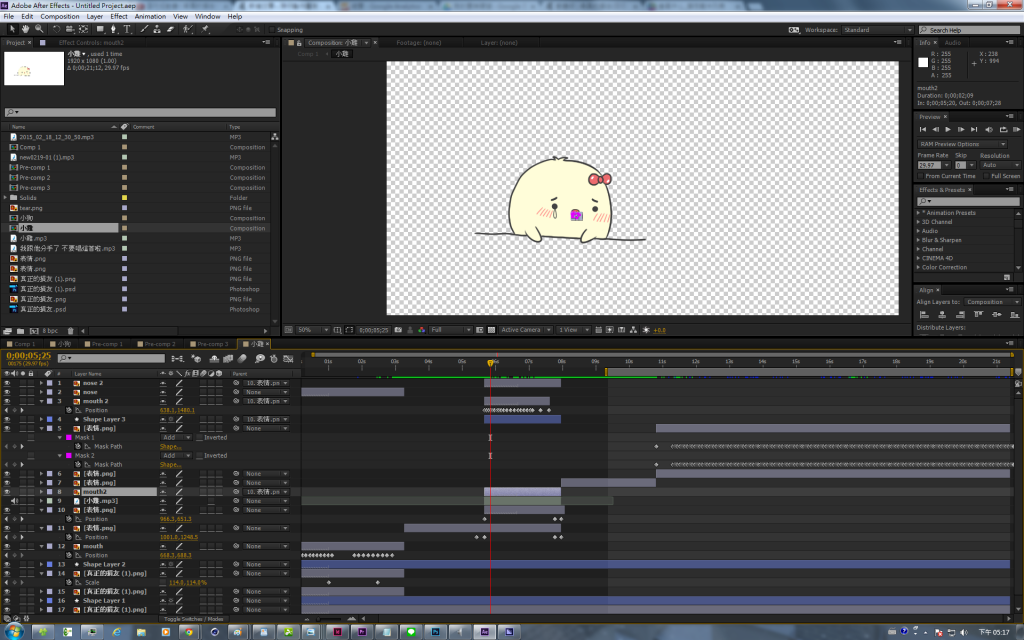This screenshot has width=1024, height=640.
Task: Click the Search Help input field
Action: (970, 30)
